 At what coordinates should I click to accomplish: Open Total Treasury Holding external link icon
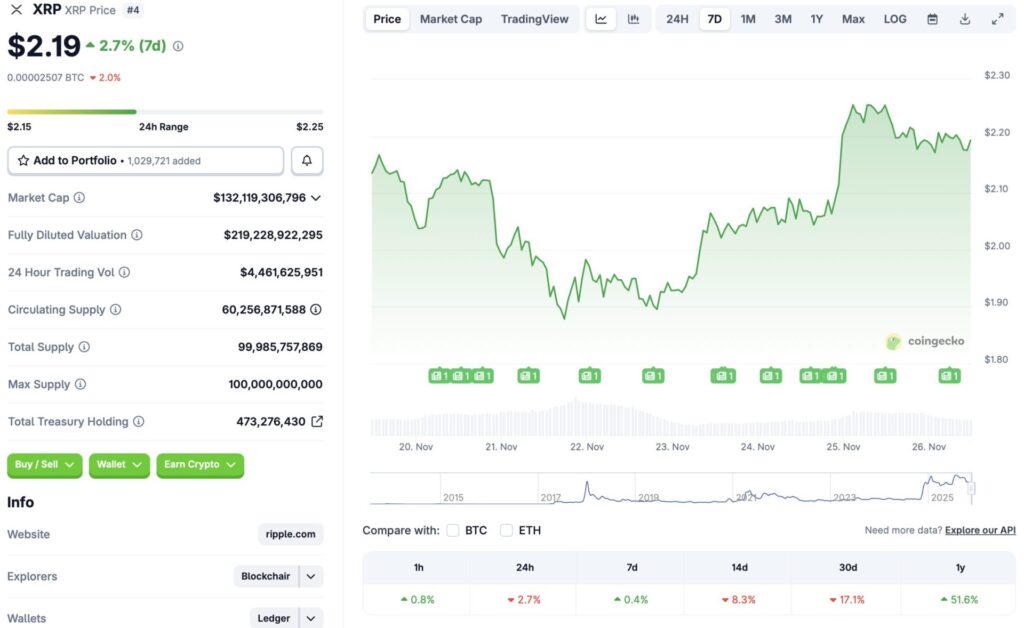318,421
